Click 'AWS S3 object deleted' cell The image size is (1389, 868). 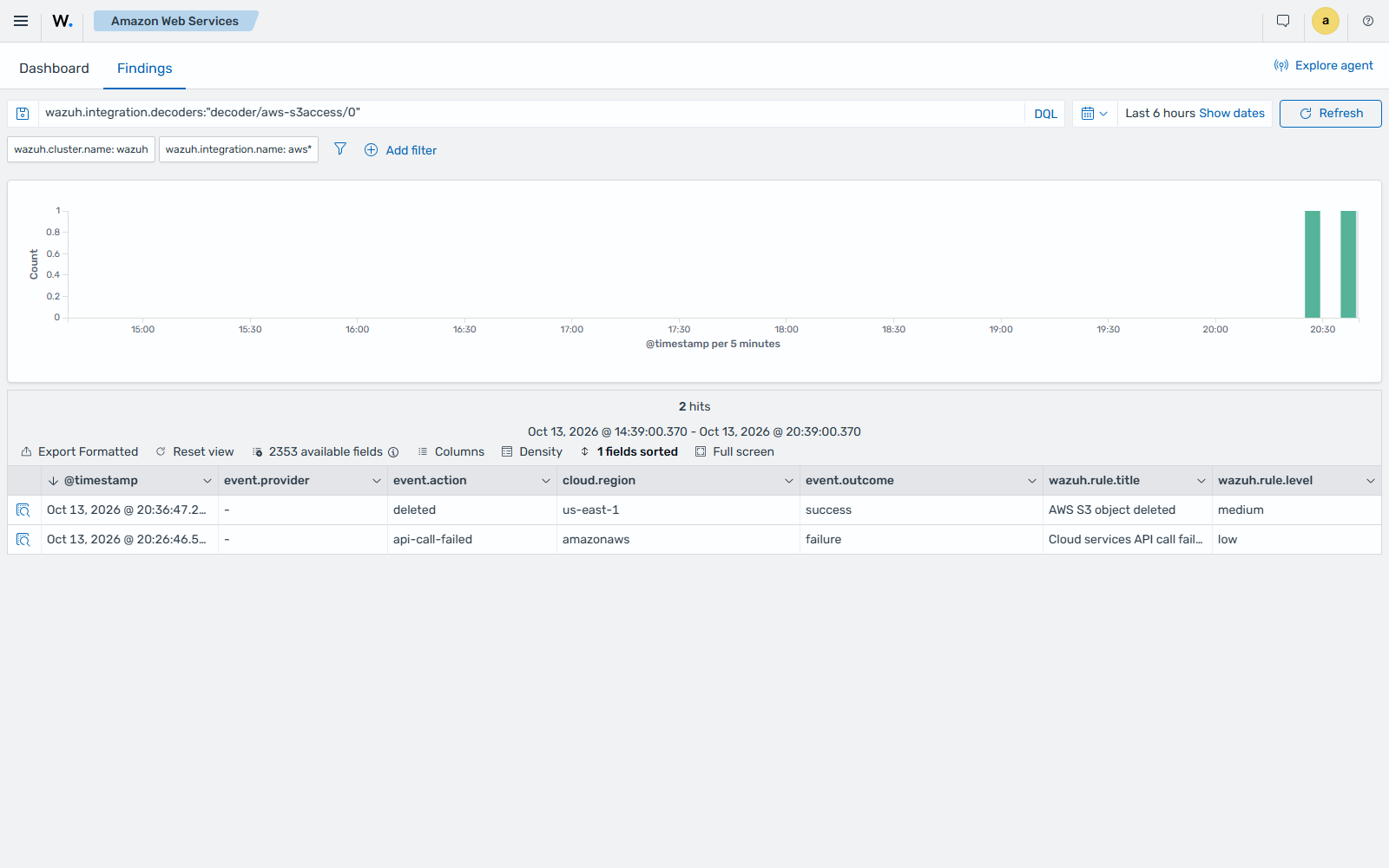pos(1128,510)
